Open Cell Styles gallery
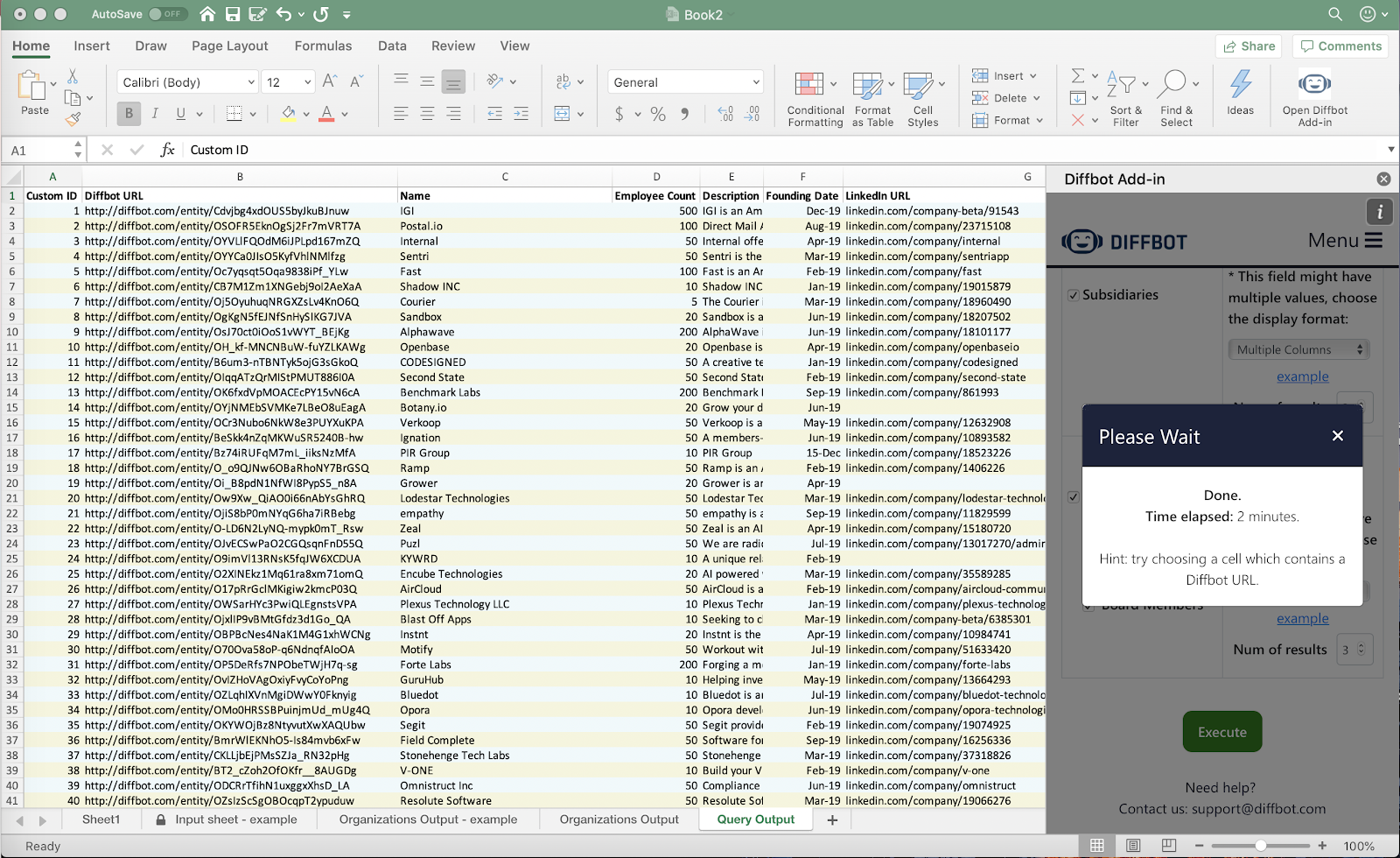The image size is (1400, 858). click(923, 99)
